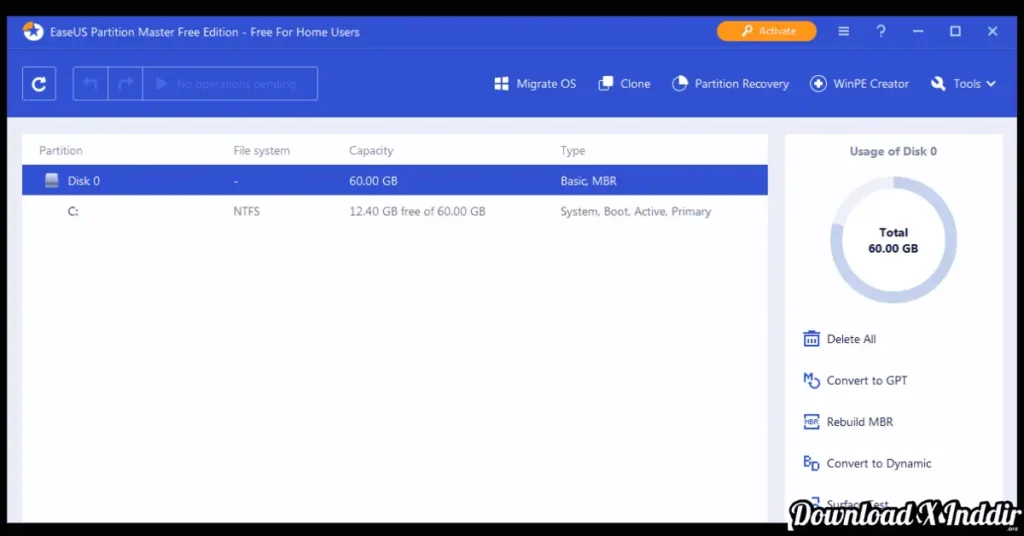Click 'System, Boot, Active, Primary' text
The height and width of the screenshot is (536, 1024).
tap(635, 211)
